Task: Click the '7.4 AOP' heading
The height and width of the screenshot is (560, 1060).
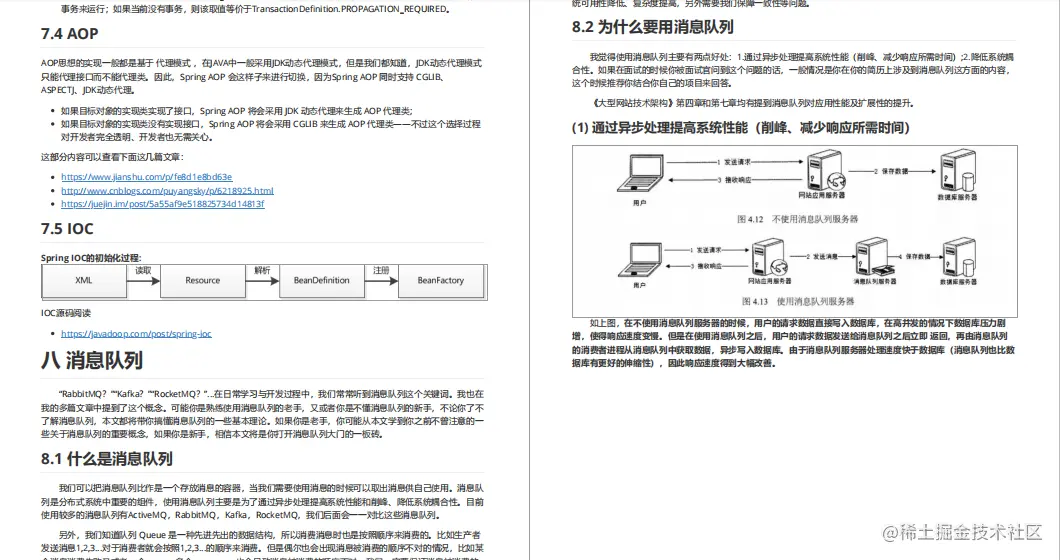Action: coord(70,34)
